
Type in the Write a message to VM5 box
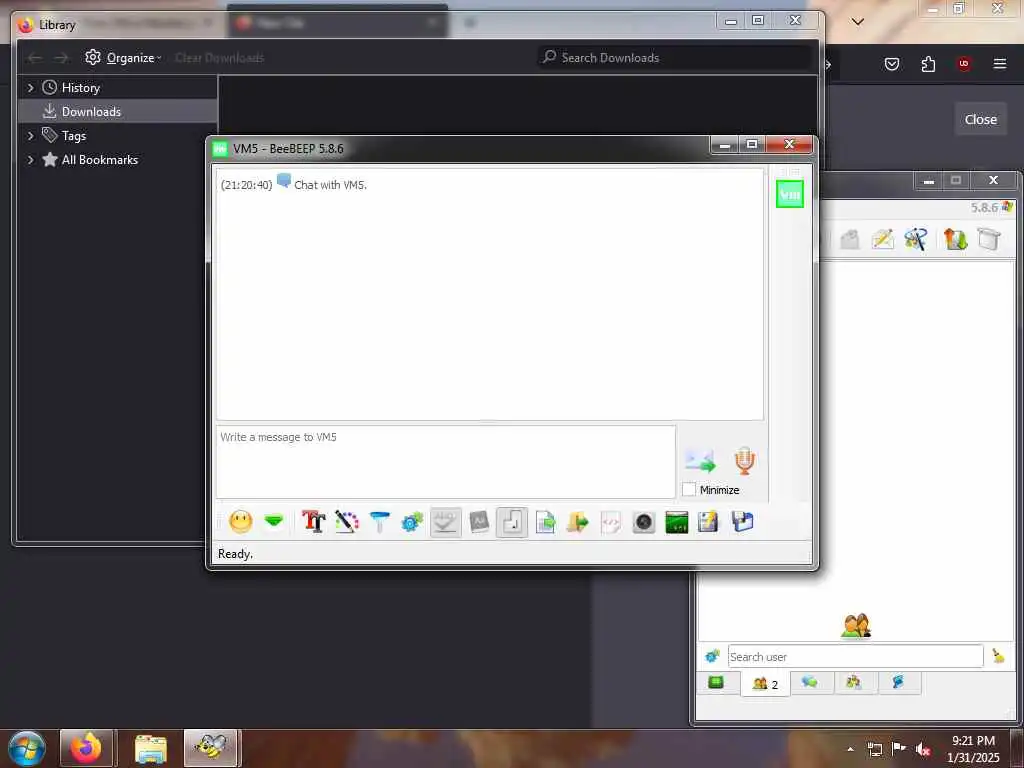(445, 462)
